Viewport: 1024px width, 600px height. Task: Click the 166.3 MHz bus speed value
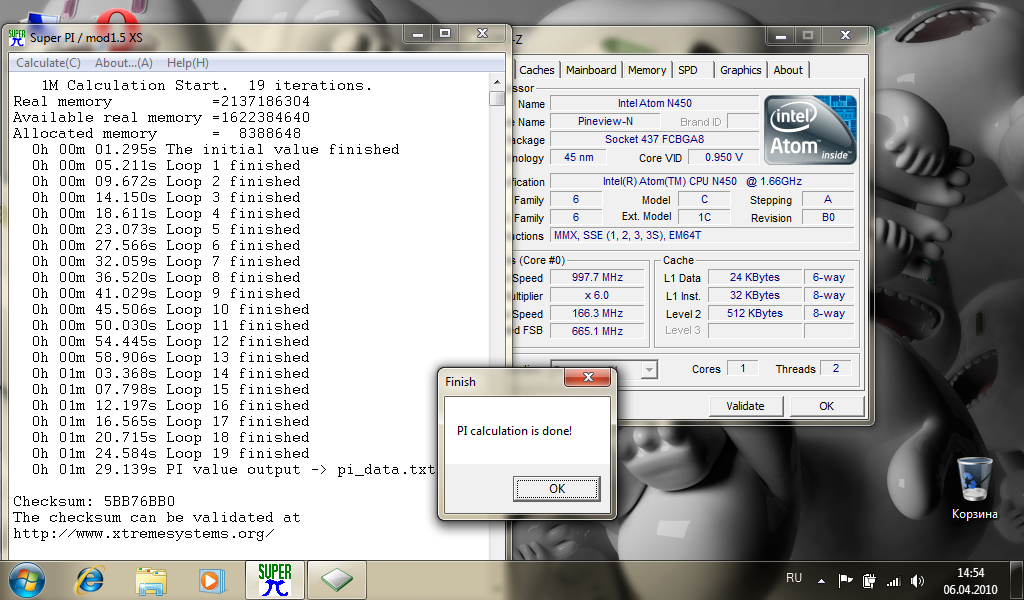598,313
